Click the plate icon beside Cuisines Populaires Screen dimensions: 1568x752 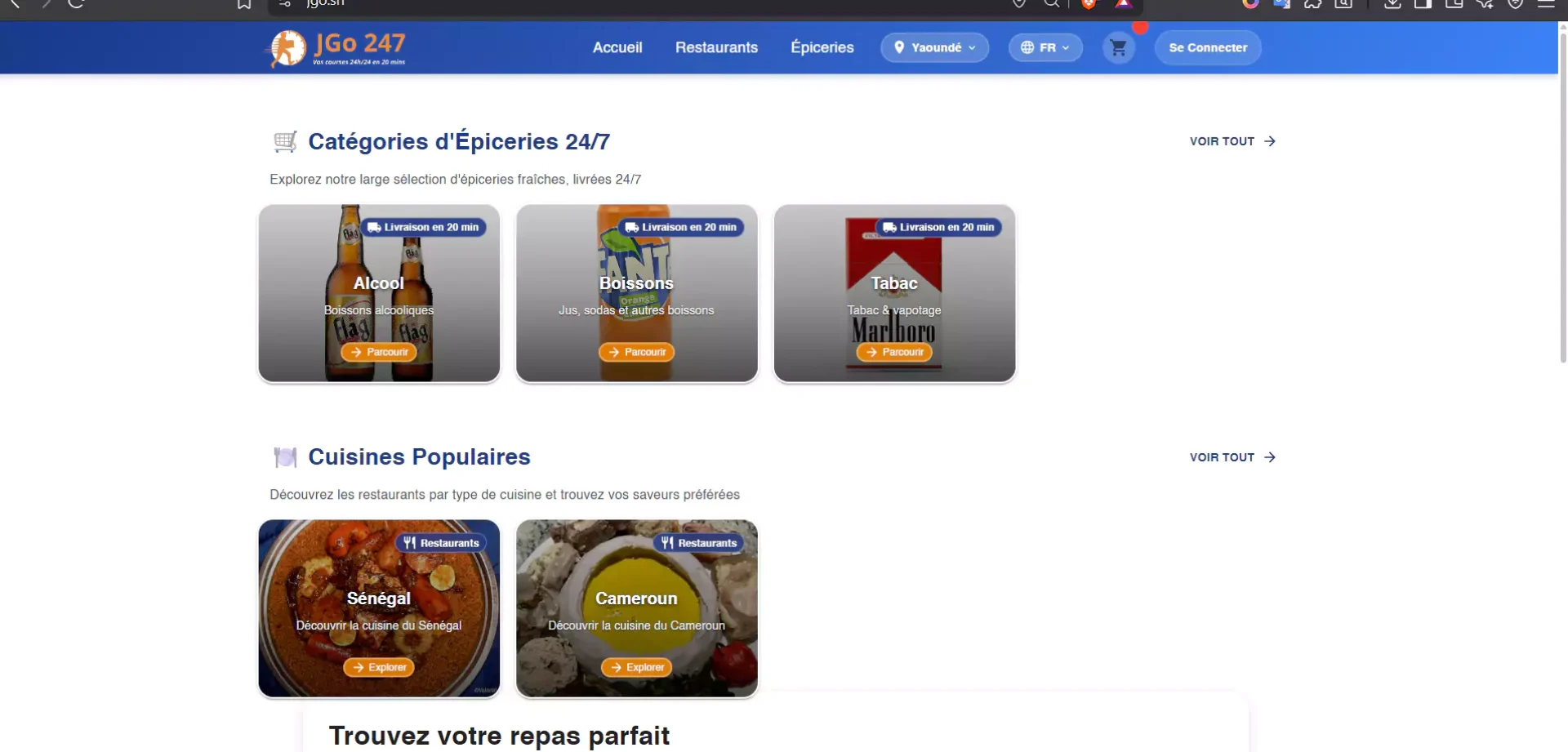pyautogui.click(x=285, y=457)
